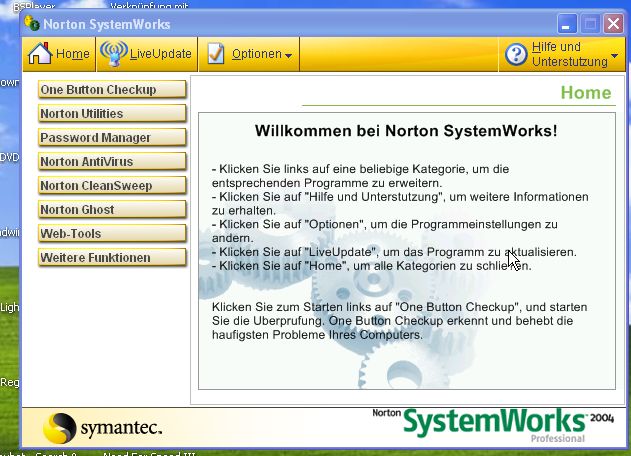Open the Norton Ghost category
Screen dimensions: 631x456
[x=112, y=209]
